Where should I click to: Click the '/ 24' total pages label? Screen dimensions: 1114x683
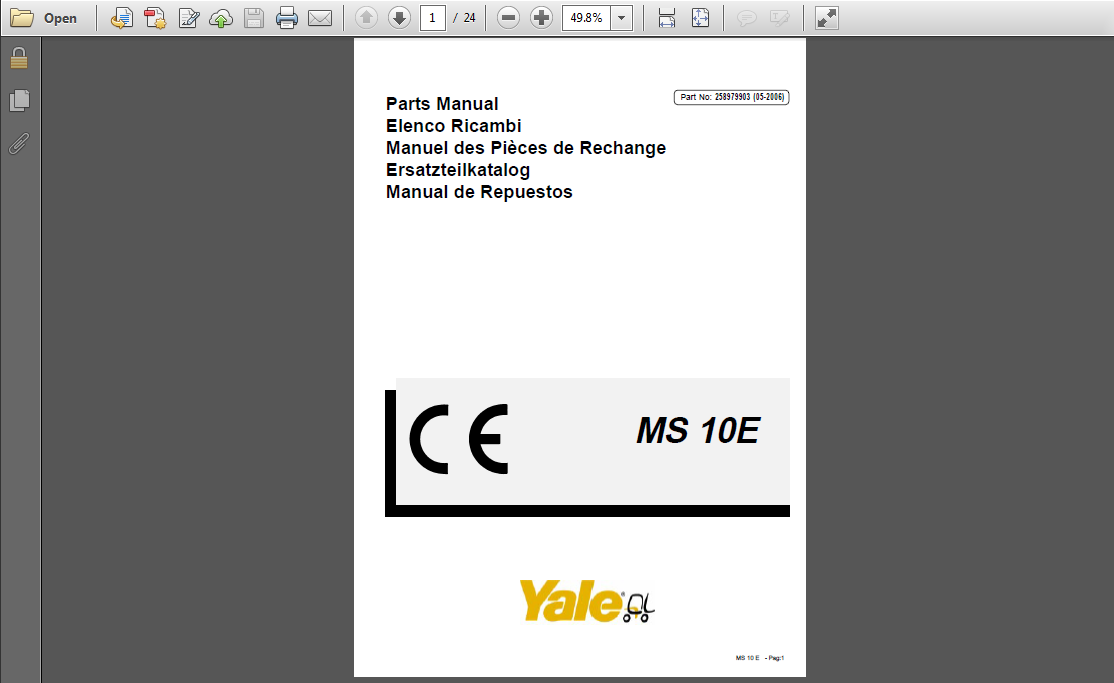pos(465,18)
